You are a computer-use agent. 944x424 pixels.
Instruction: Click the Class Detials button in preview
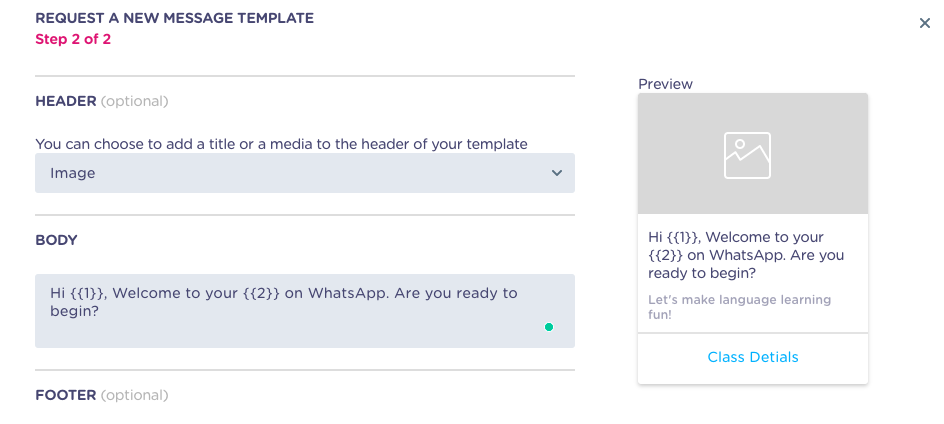pyautogui.click(x=753, y=357)
